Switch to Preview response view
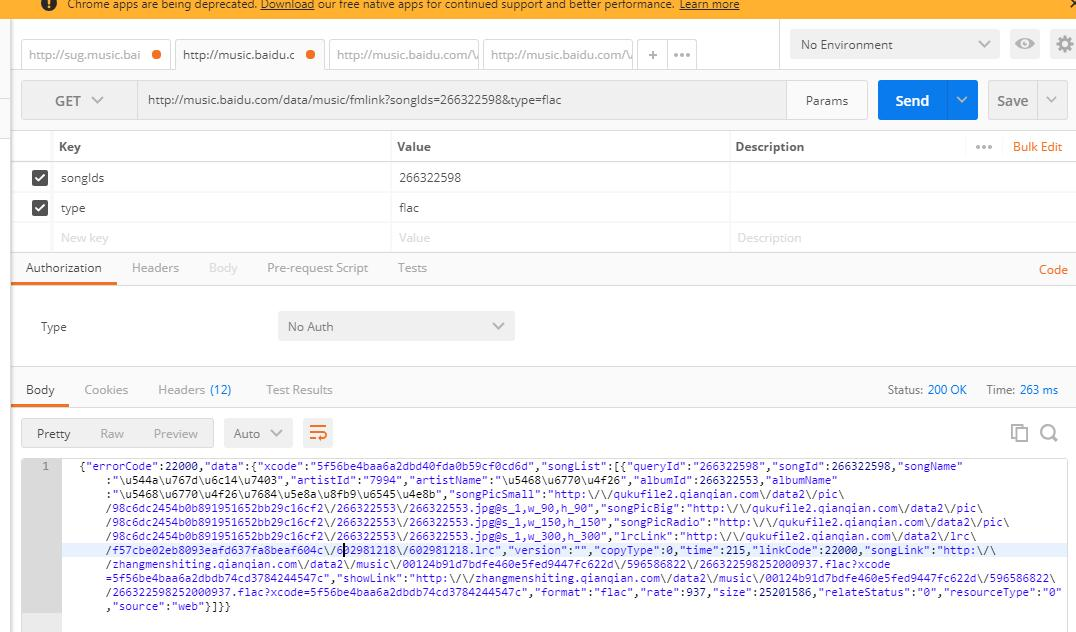 (x=176, y=433)
